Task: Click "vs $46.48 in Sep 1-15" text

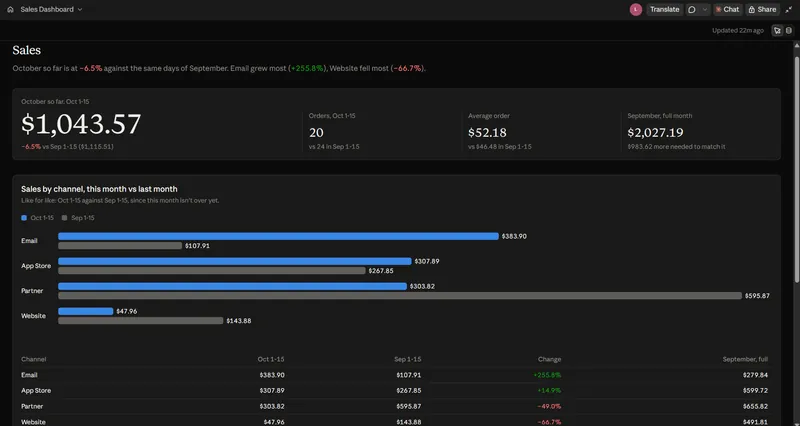Action: pyautogui.click(x=499, y=147)
